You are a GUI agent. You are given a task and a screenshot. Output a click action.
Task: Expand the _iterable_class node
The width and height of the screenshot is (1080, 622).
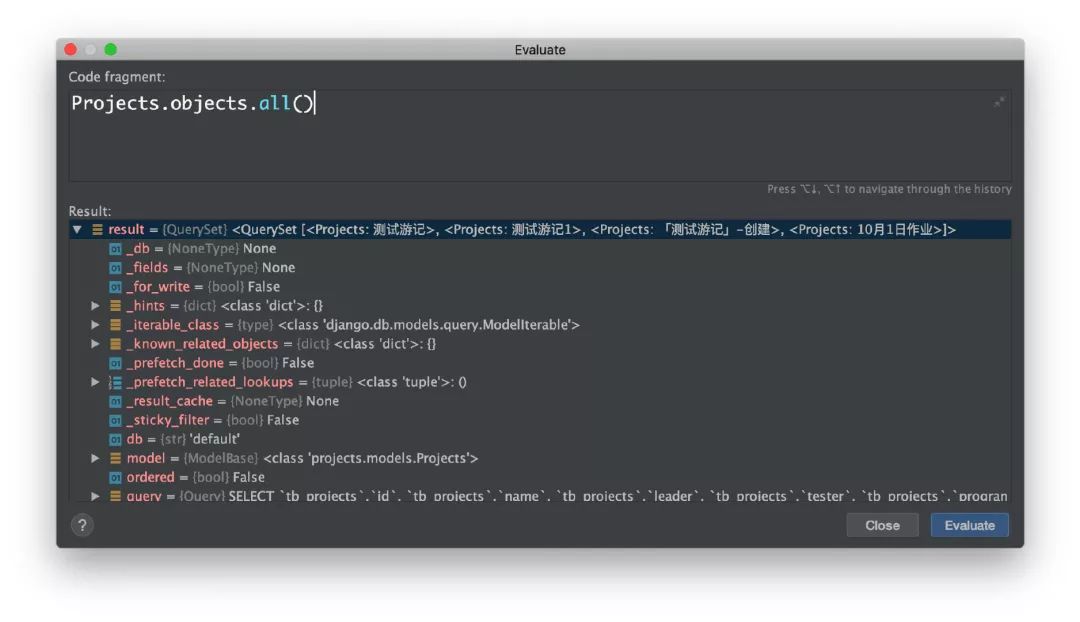coord(96,325)
